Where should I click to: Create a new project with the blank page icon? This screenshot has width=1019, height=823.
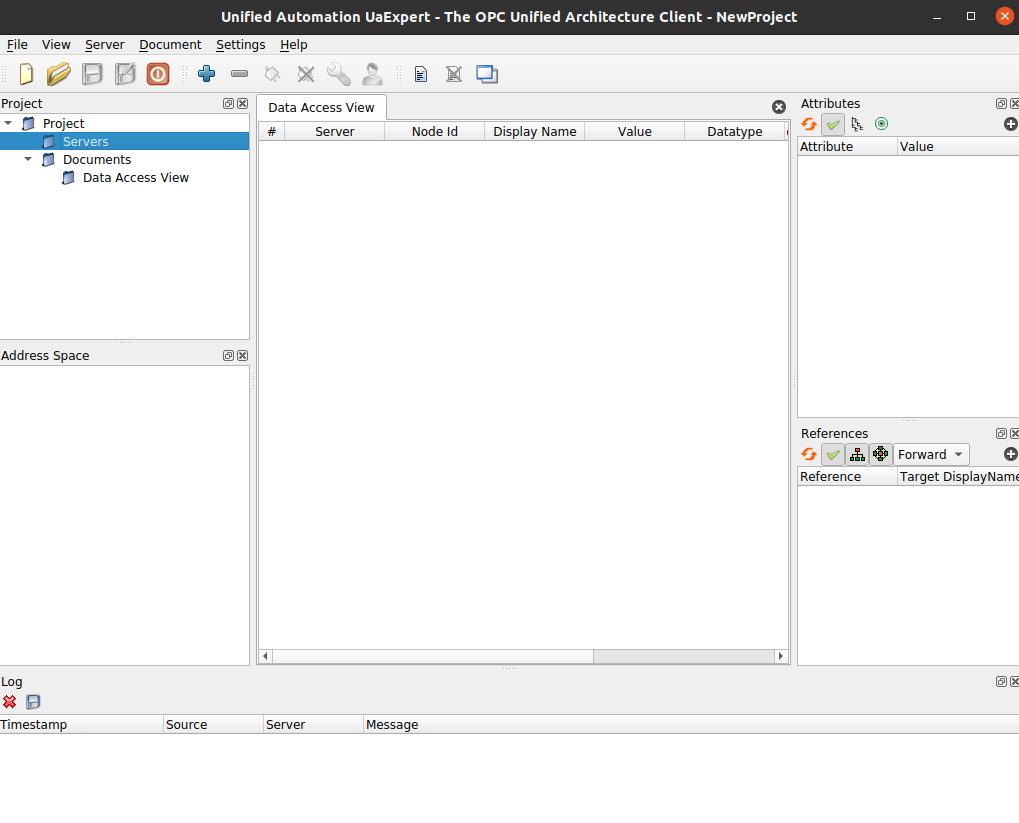pyautogui.click(x=27, y=74)
